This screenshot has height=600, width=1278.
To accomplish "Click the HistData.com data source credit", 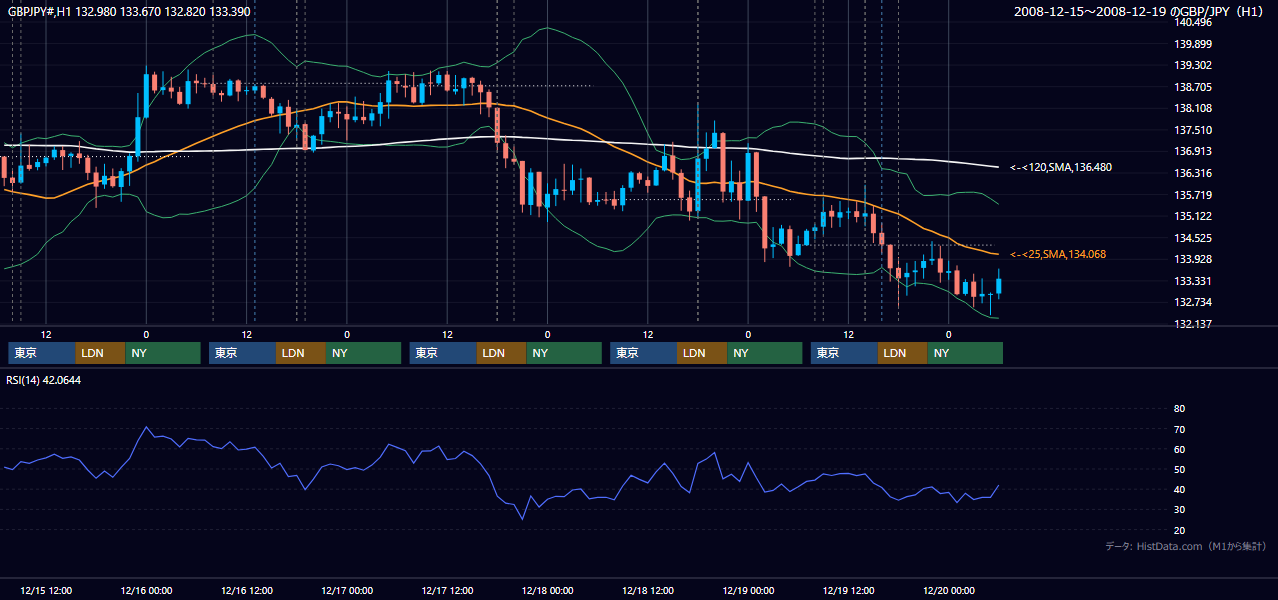I will [x=1186, y=546].
